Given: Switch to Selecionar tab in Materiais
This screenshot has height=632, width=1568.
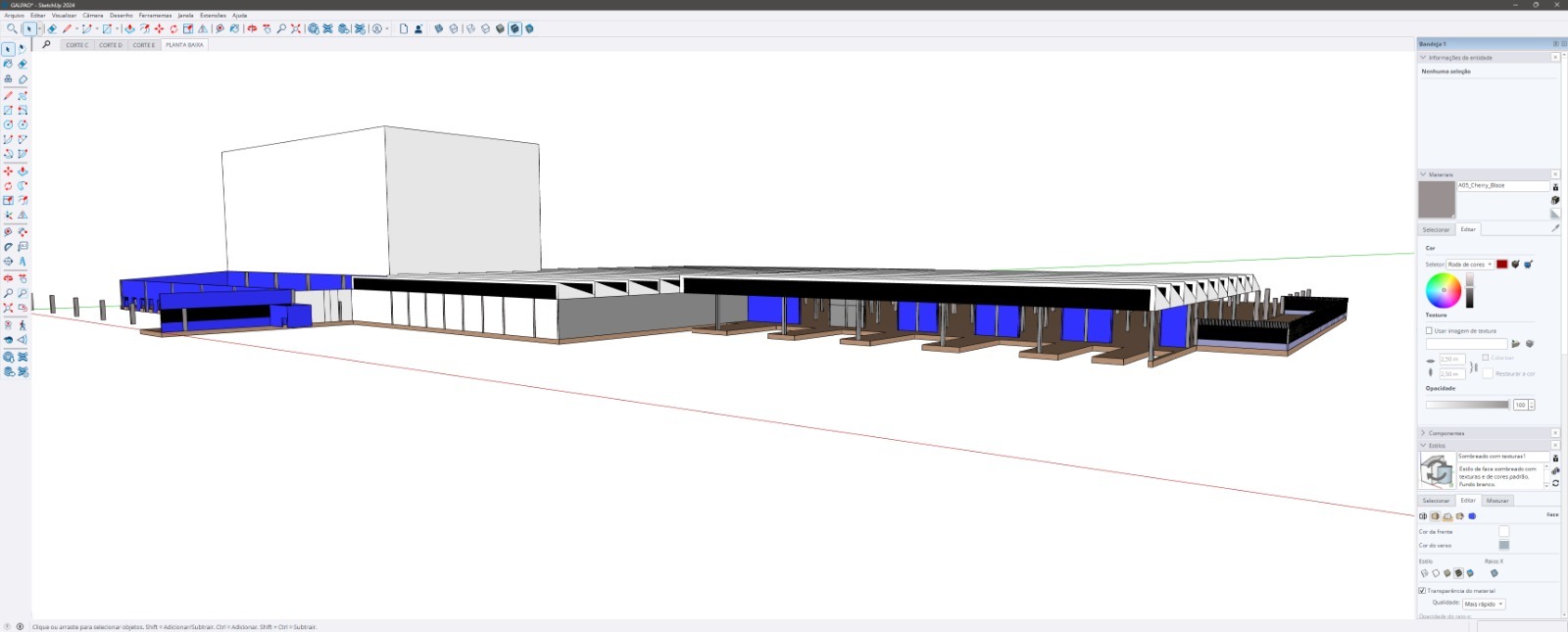Looking at the screenshot, I should click(1436, 229).
